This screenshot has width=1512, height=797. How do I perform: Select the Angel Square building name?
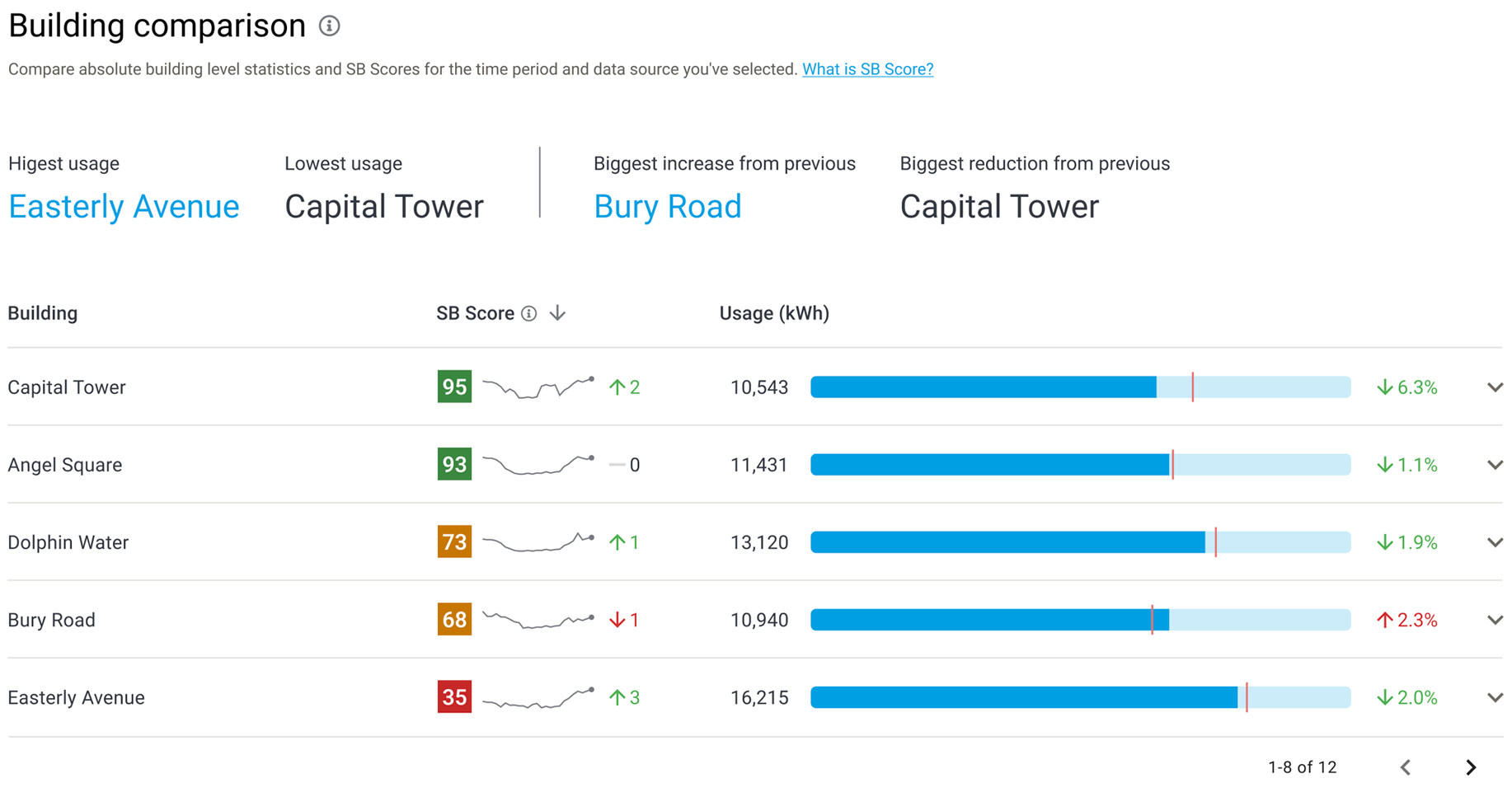[x=65, y=465]
